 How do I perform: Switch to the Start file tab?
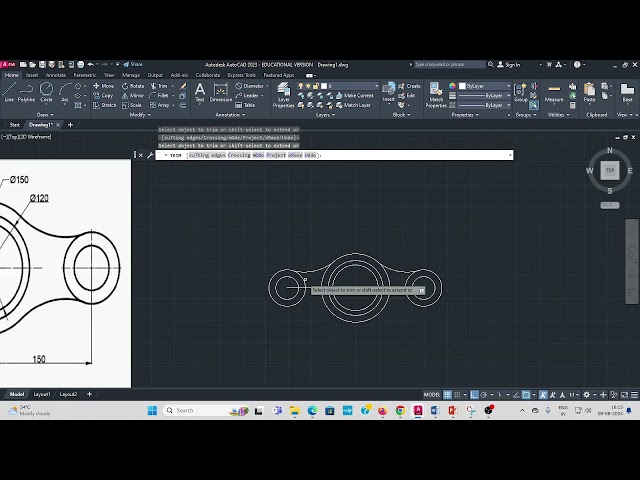(x=15, y=125)
